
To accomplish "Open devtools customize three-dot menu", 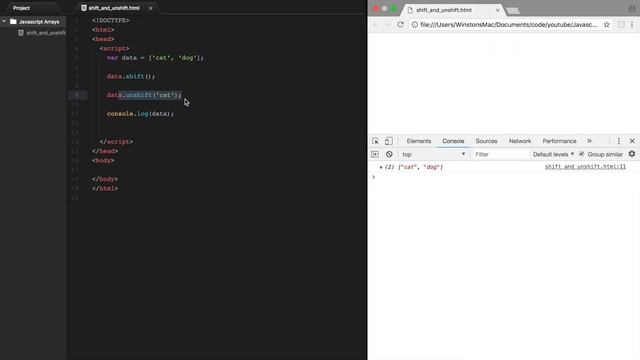I will [x=618, y=141].
